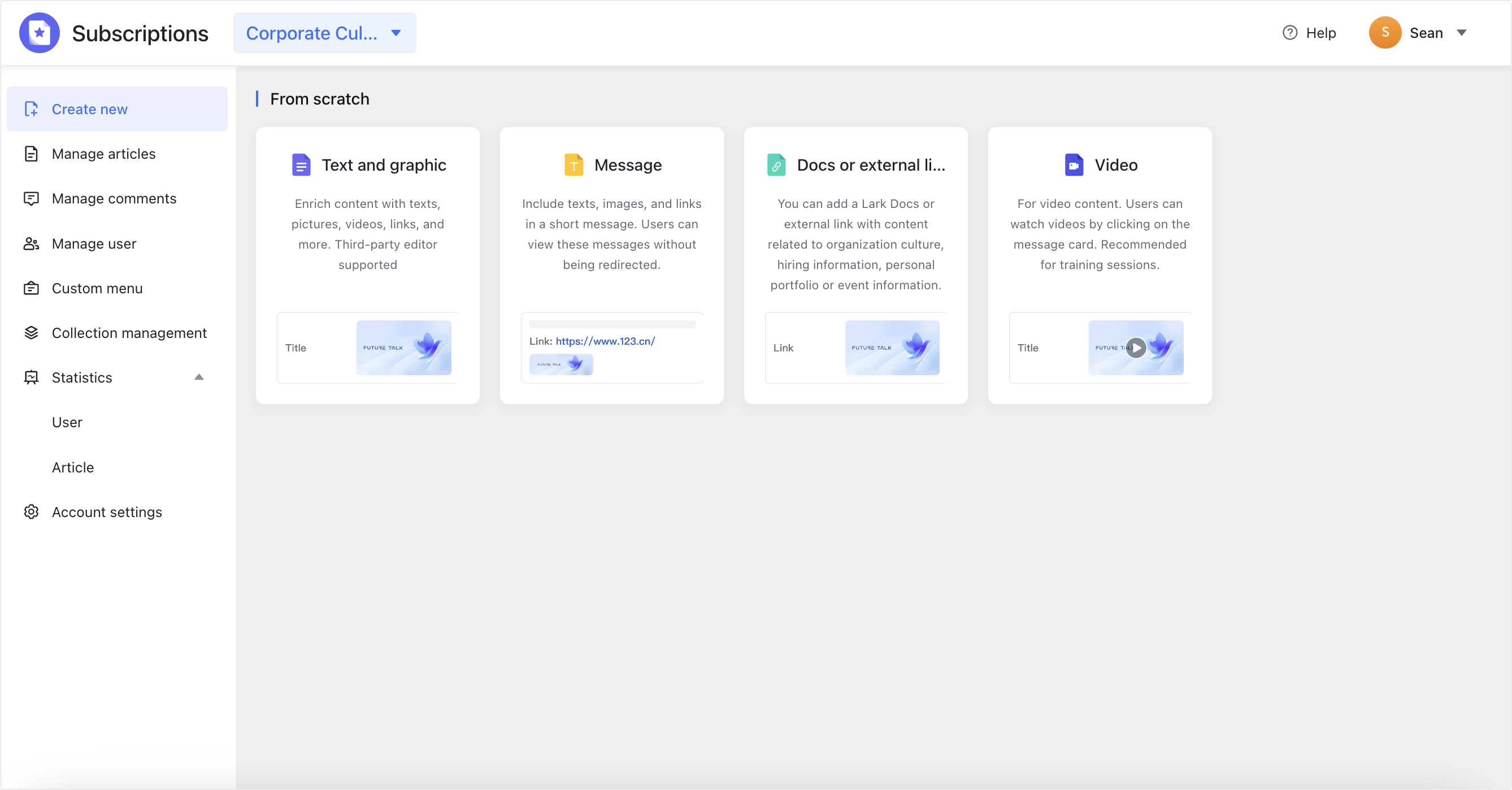The image size is (1512, 790).
Task: Click the yellow Message type icon
Action: pyautogui.click(x=573, y=165)
